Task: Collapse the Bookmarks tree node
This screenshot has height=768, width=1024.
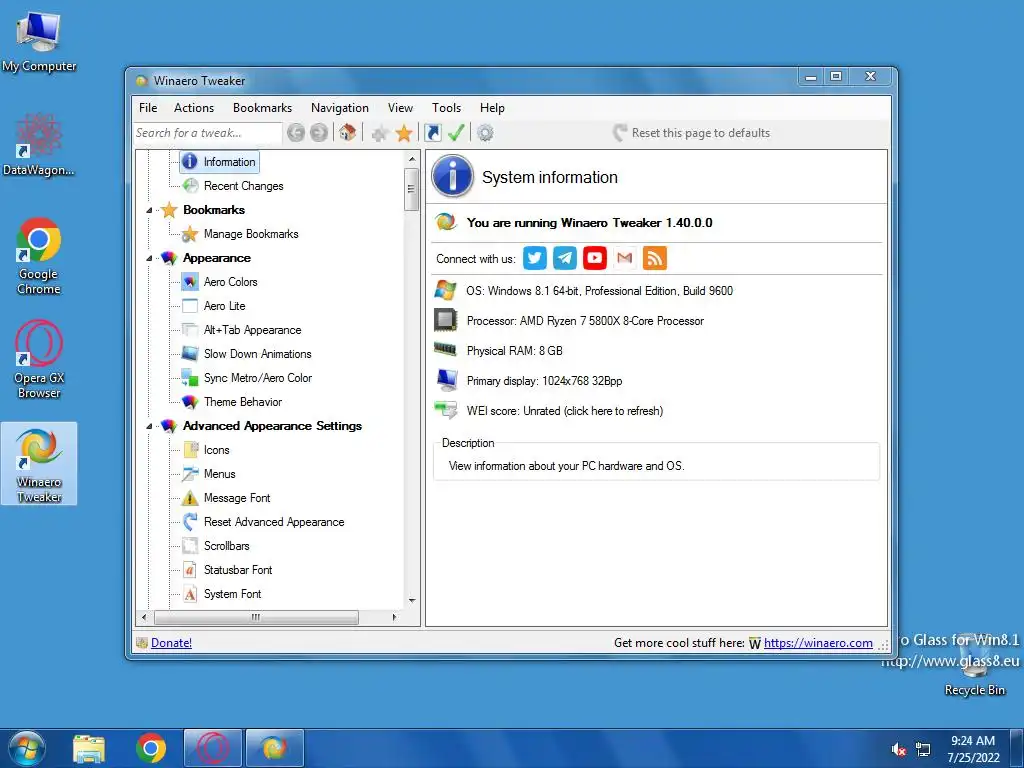Action: click(149, 210)
